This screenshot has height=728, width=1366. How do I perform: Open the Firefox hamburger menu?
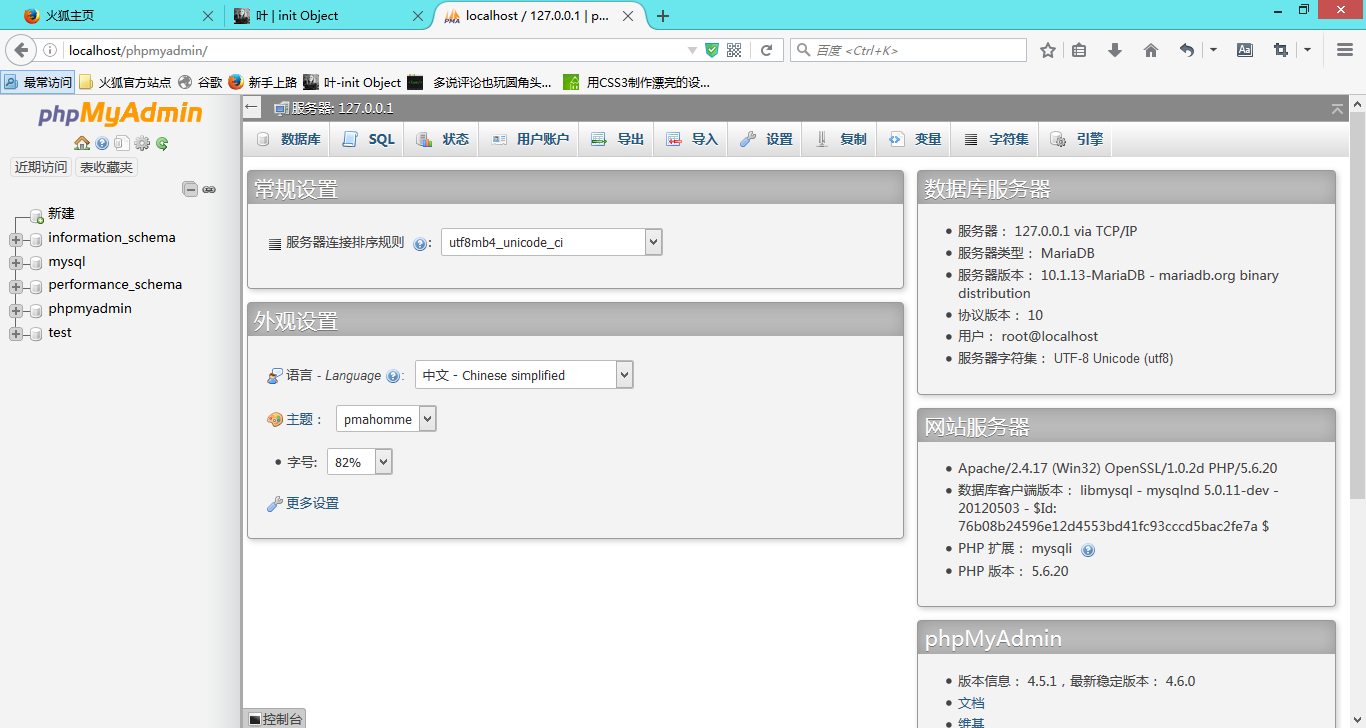1345,50
